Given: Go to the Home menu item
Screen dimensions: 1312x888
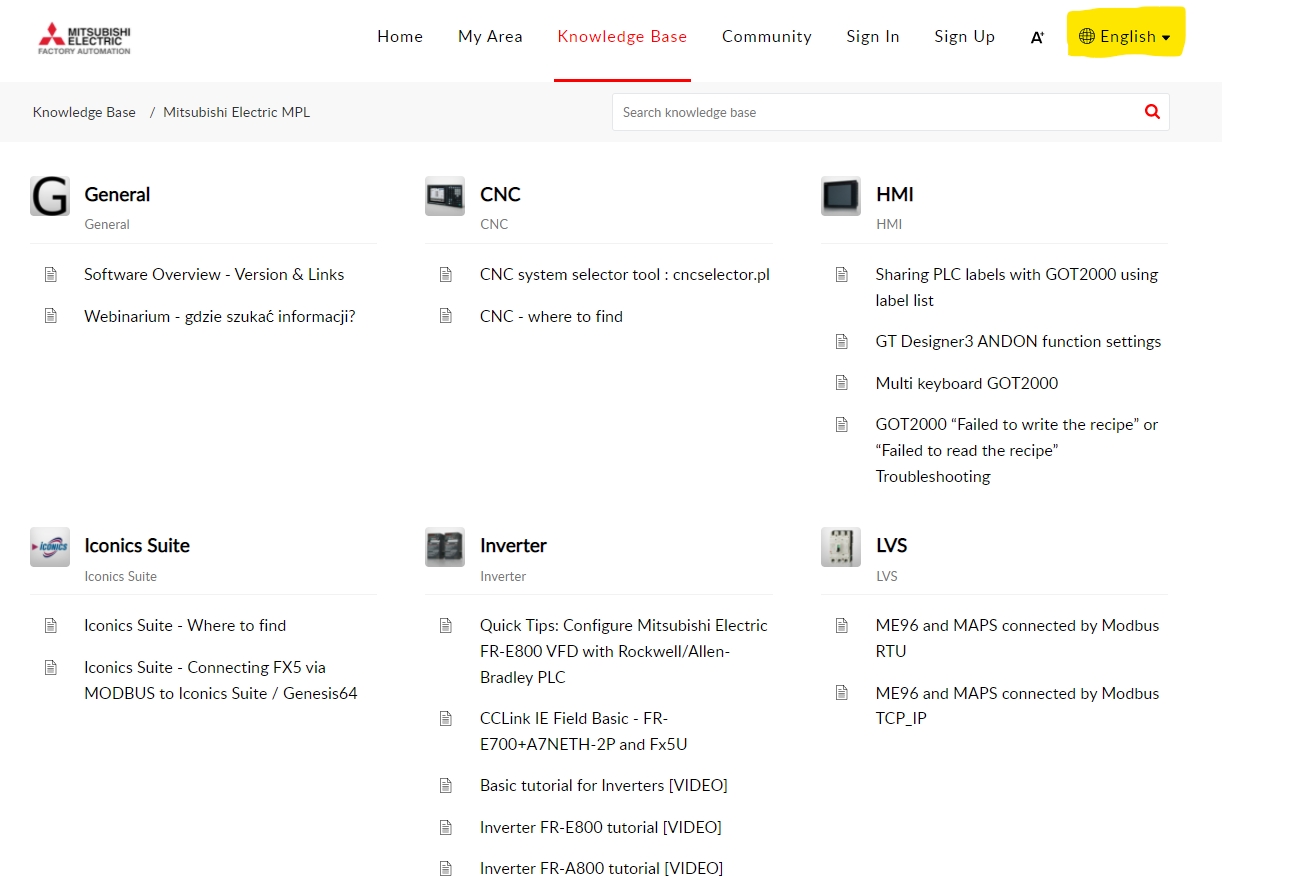Looking at the screenshot, I should pos(400,37).
